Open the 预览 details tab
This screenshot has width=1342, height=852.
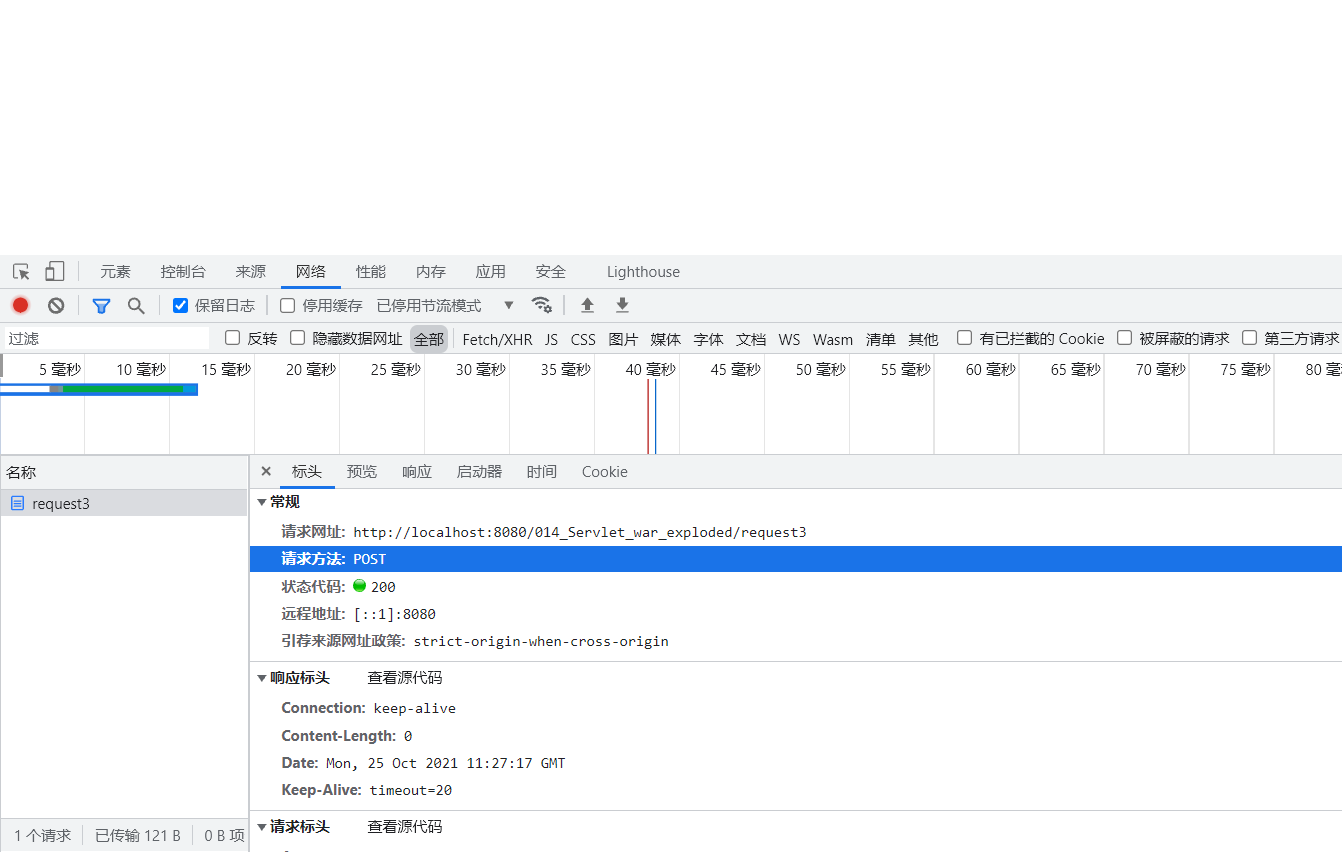tap(362, 472)
